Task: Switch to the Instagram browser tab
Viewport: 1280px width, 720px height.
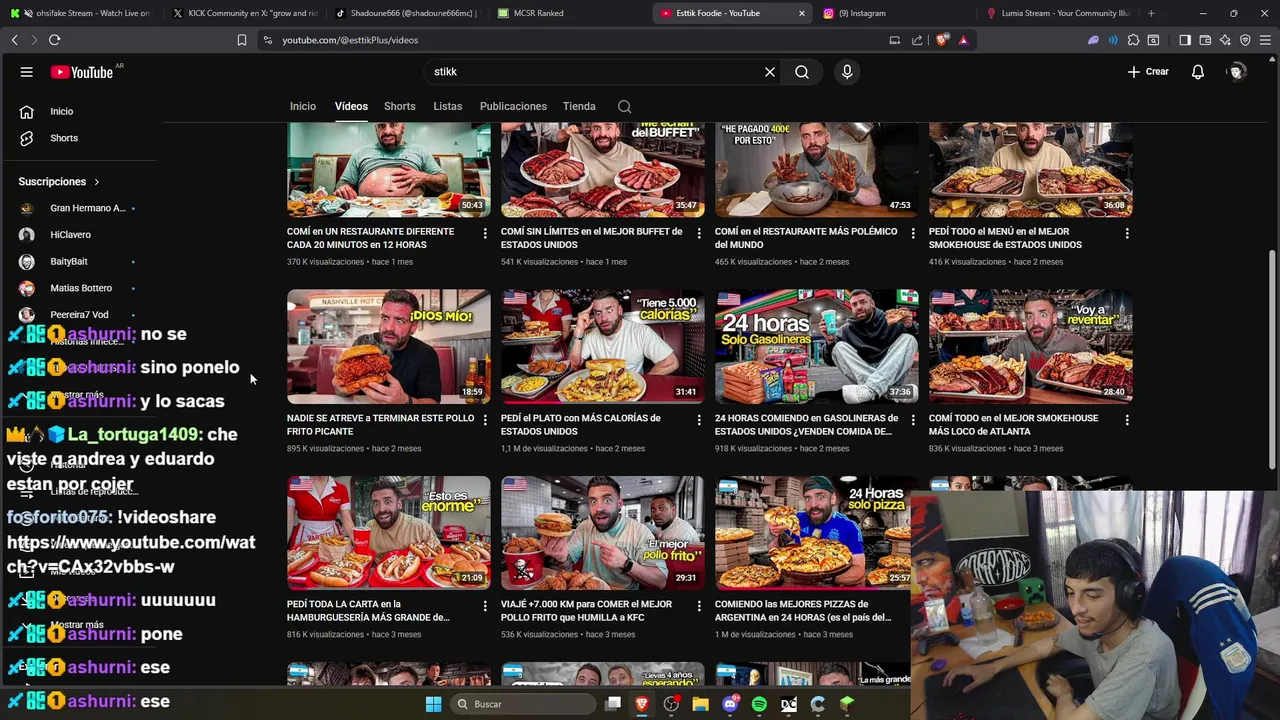Action: point(895,13)
